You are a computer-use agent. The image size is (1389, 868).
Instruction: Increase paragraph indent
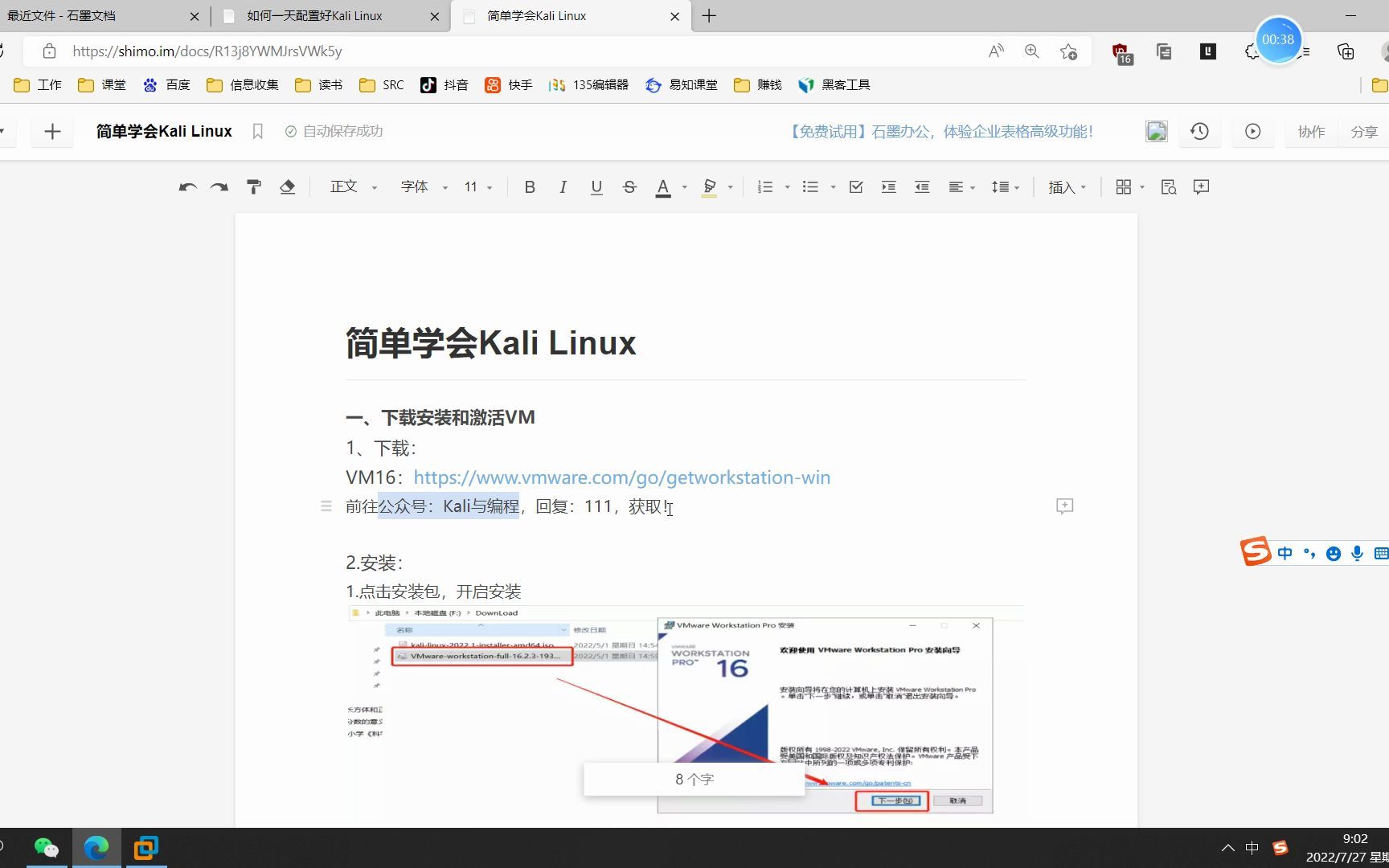pos(888,187)
